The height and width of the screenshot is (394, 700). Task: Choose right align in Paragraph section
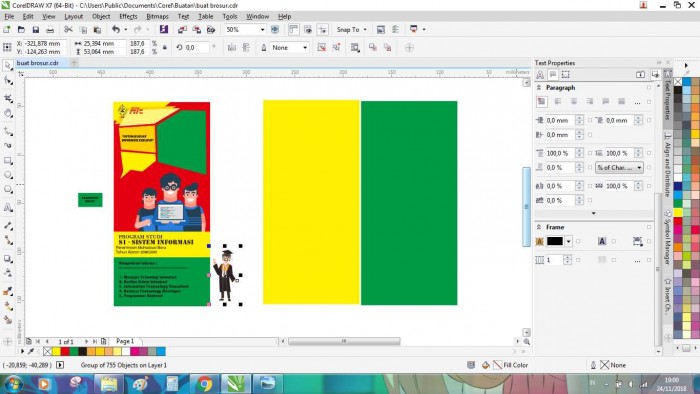click(x=590, y=102)
